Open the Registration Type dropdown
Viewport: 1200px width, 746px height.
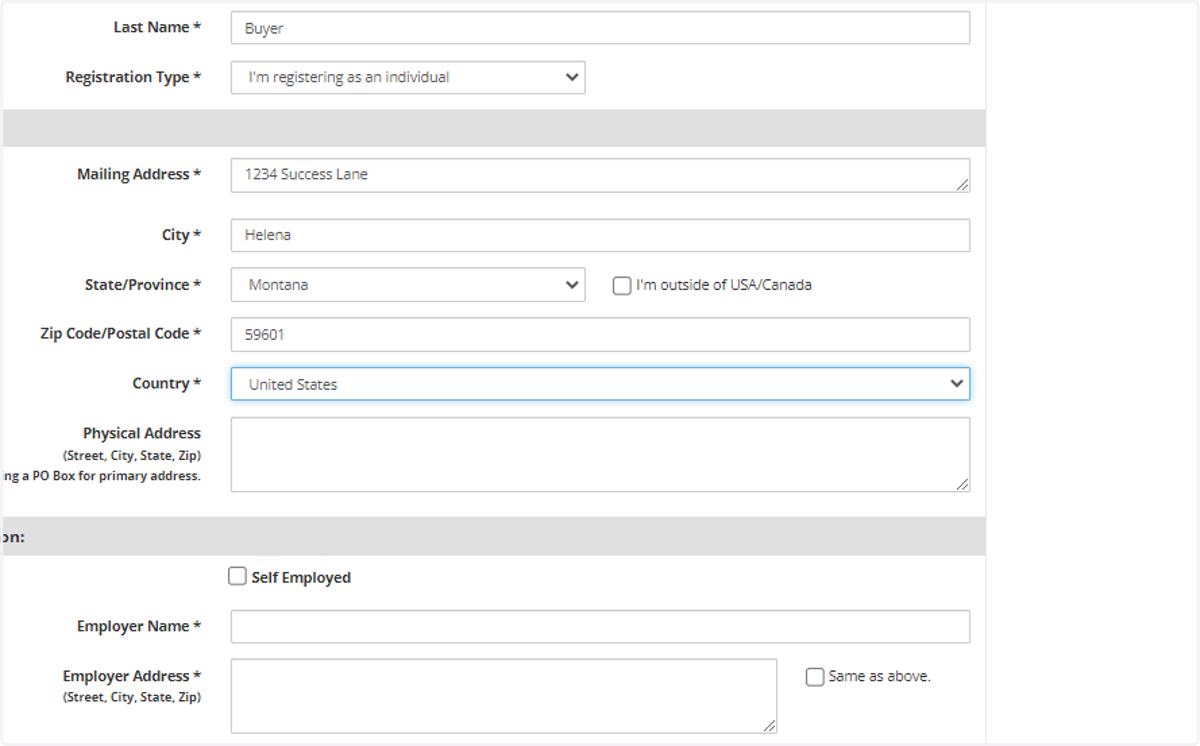click(408, 77)
